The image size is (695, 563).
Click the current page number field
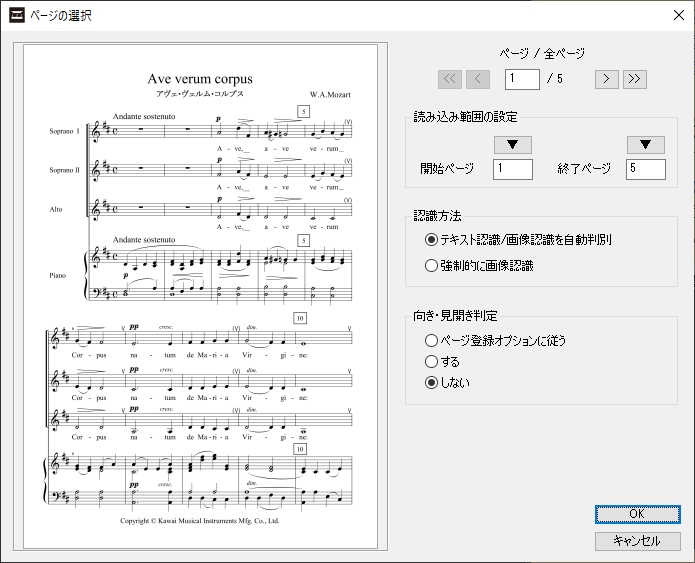[x=522, y=79]
